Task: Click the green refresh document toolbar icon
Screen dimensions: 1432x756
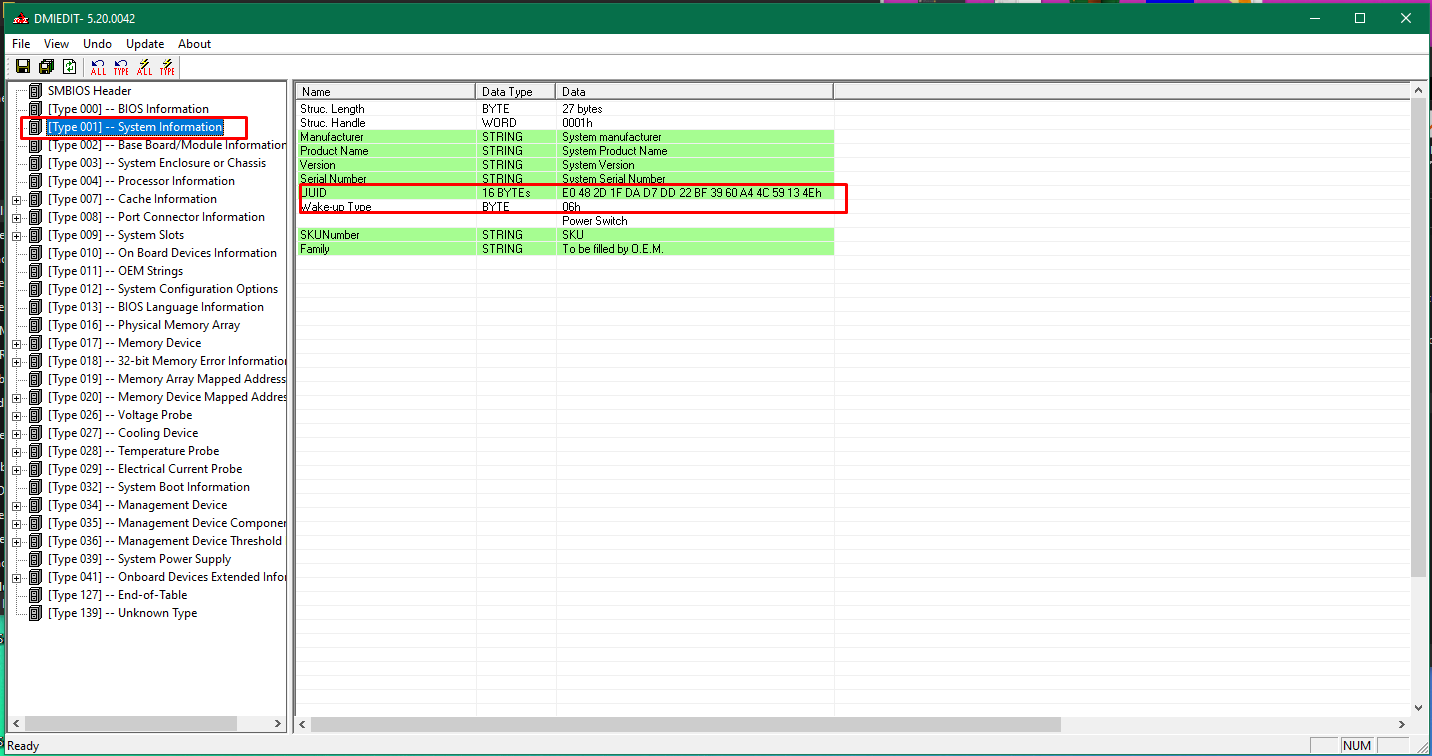Action: coord(69,67)
